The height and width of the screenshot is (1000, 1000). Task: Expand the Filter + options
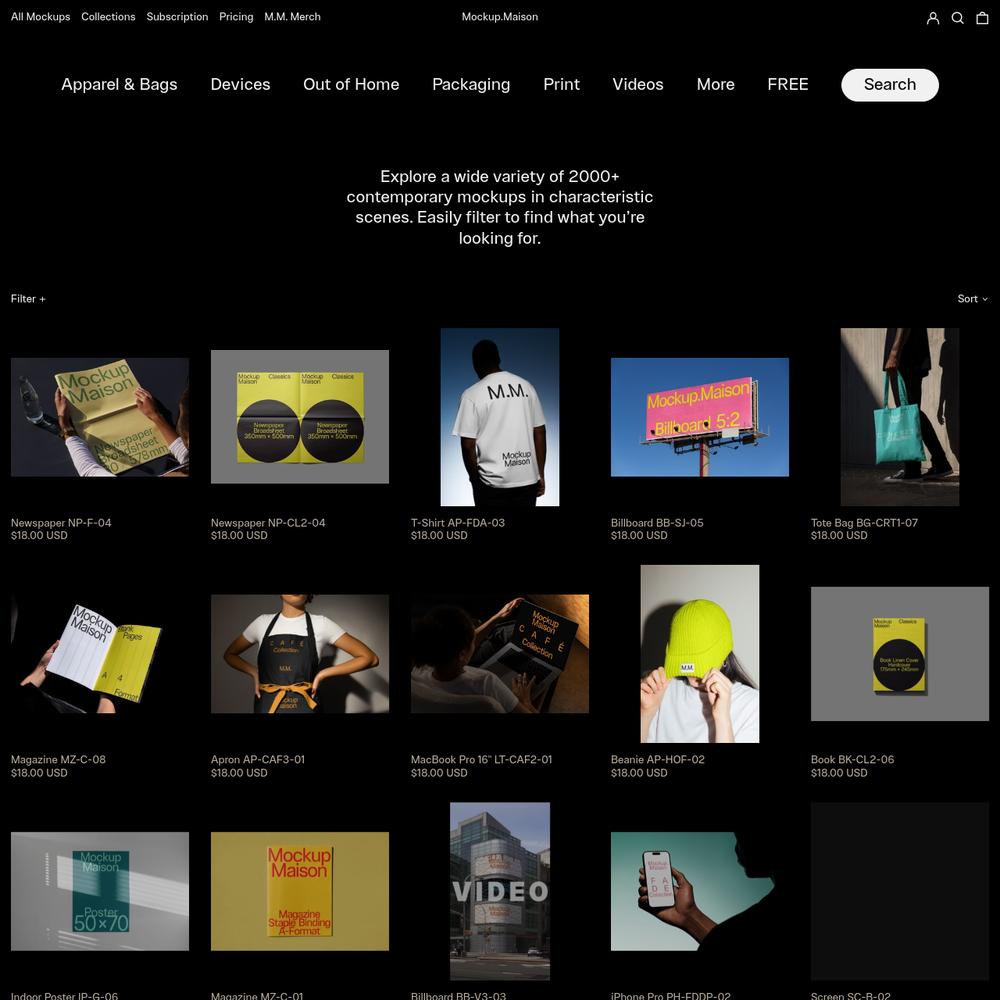(x=28, y=298)
